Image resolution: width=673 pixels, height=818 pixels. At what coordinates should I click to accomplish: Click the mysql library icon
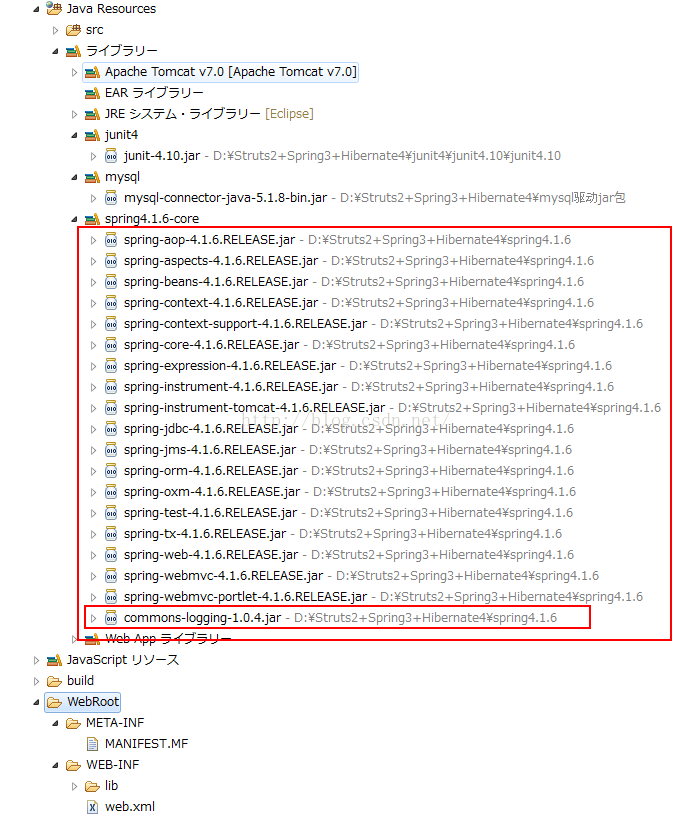coord(92,177)
